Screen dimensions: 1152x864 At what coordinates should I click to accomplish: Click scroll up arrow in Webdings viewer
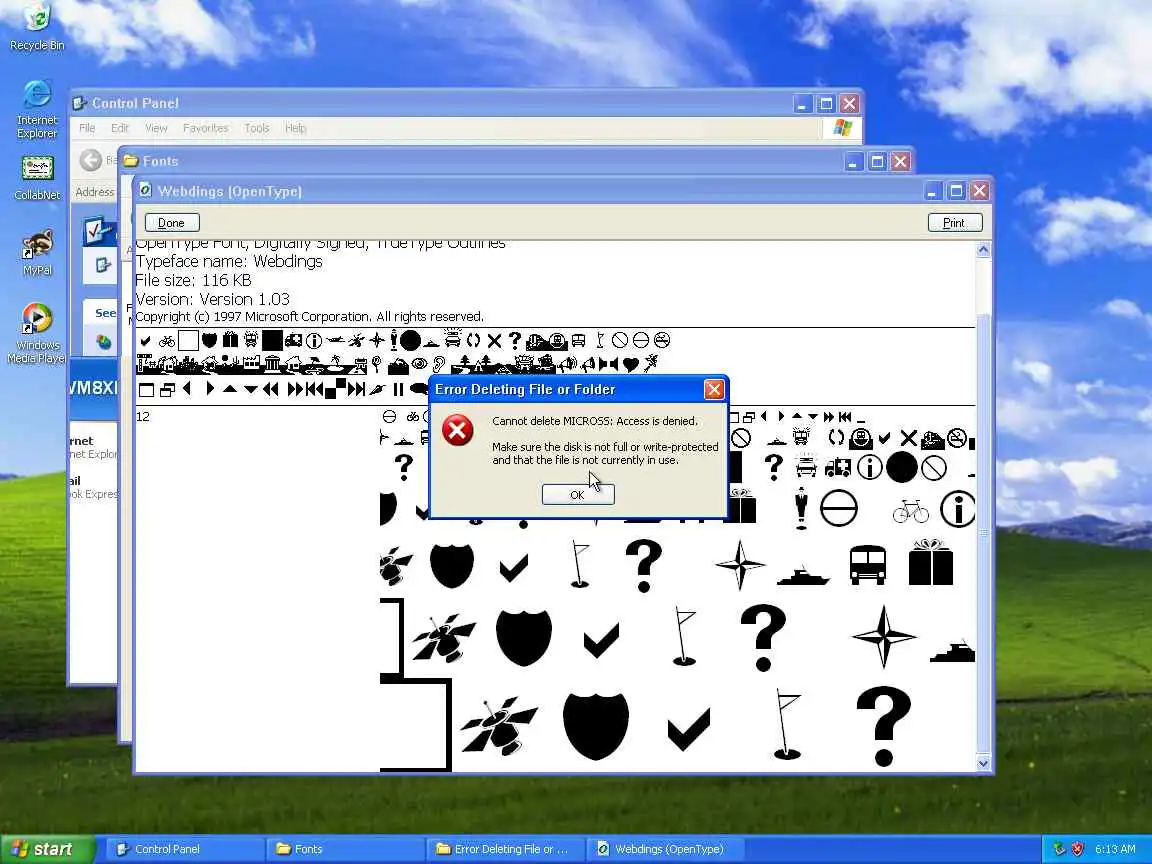(984, 250)
